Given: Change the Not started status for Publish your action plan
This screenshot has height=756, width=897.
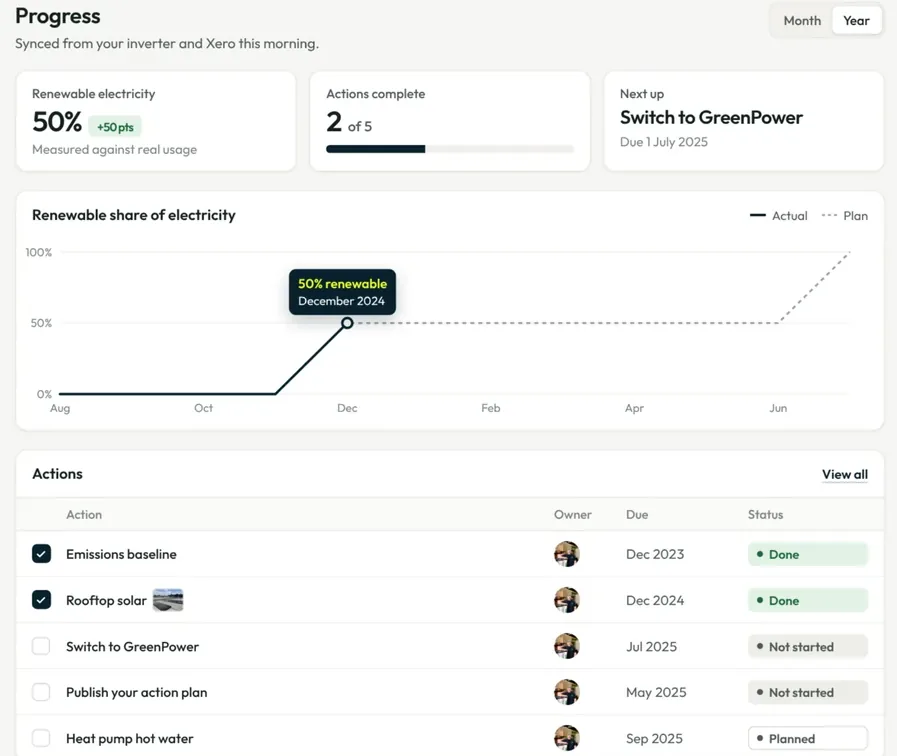Looking at the screenshot, I should pos(808,693).
